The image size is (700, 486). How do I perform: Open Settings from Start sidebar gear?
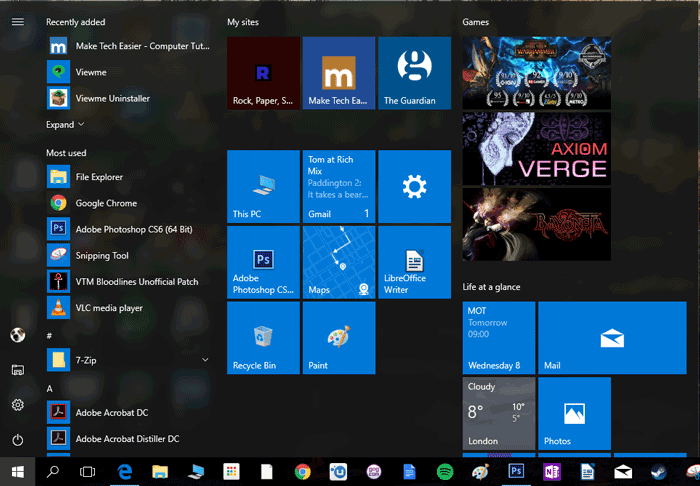[x=18, y=405]
